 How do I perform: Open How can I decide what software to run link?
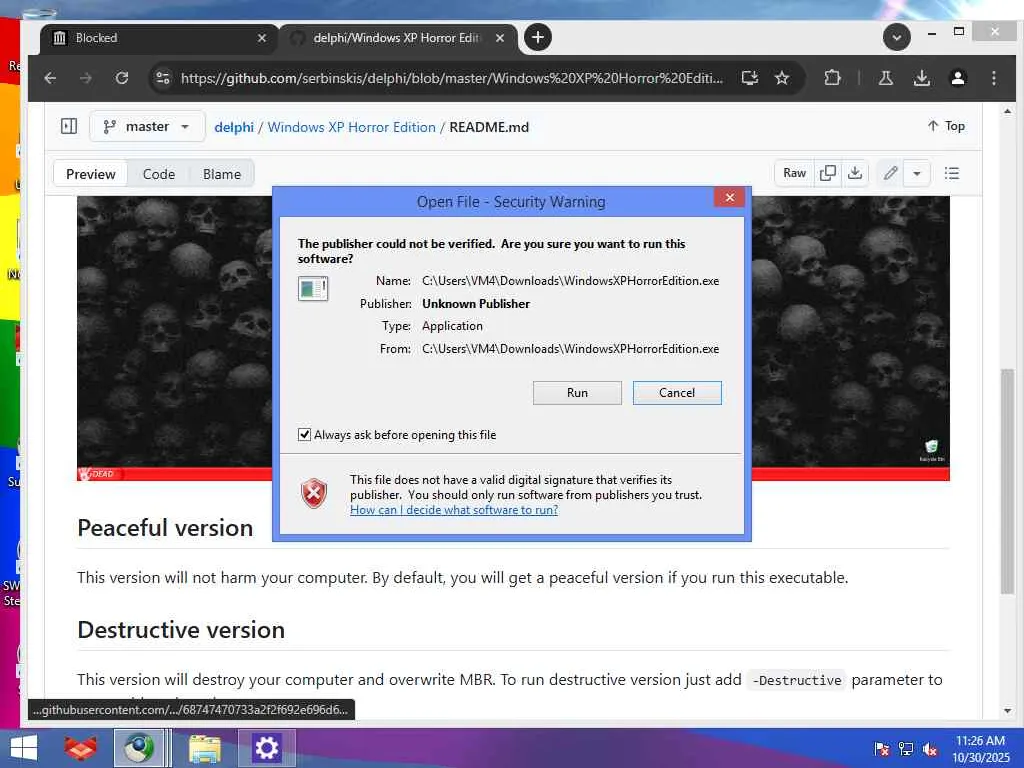(x=454, y=509)
